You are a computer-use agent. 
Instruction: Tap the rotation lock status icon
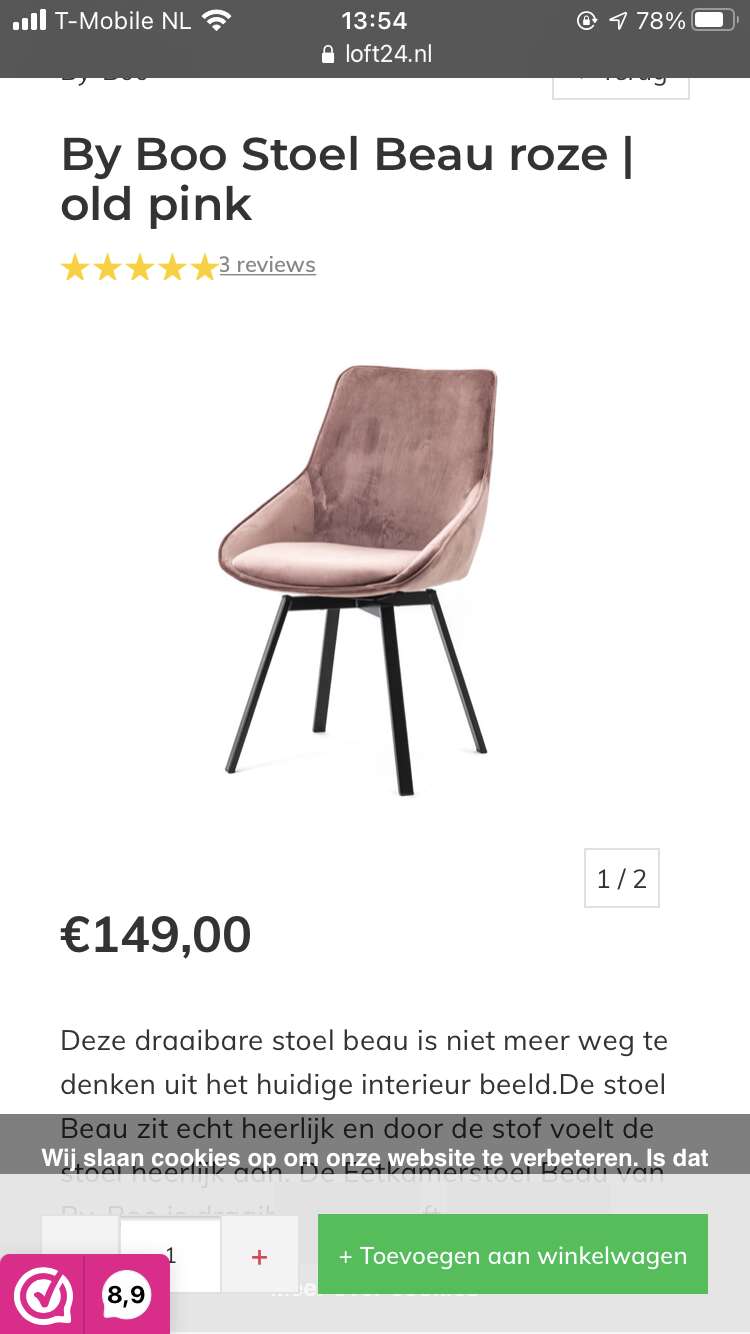pyautogui.click(x=587, y=20)
